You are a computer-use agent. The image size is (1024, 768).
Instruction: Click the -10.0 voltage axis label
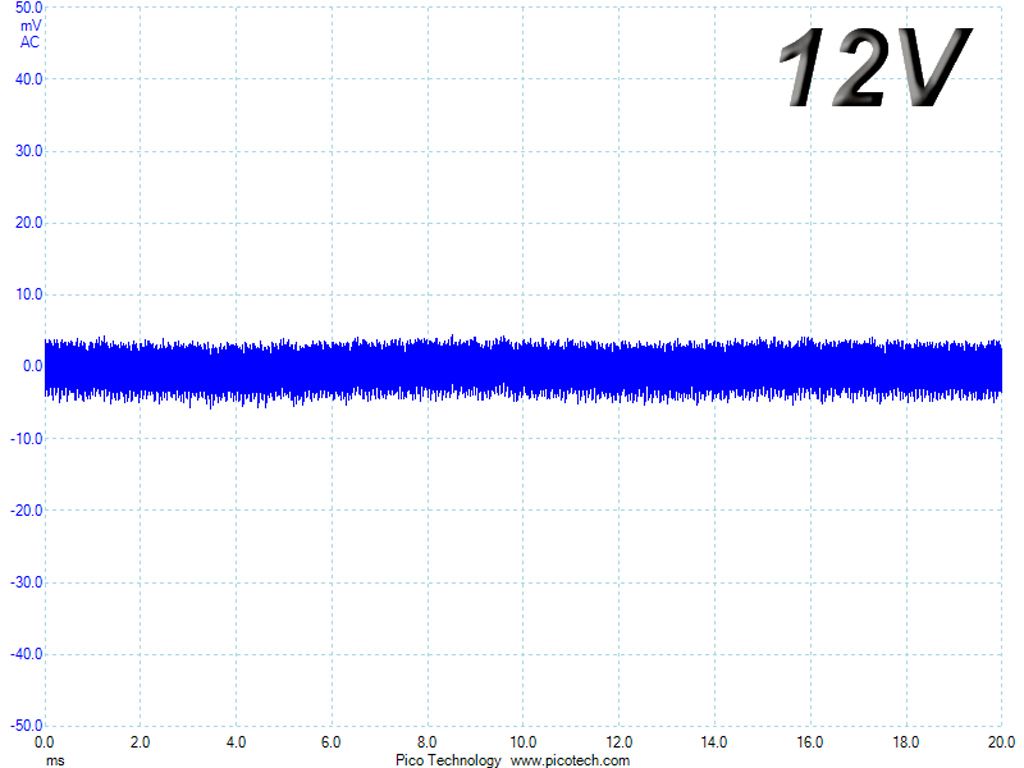(x=26, y=438)
